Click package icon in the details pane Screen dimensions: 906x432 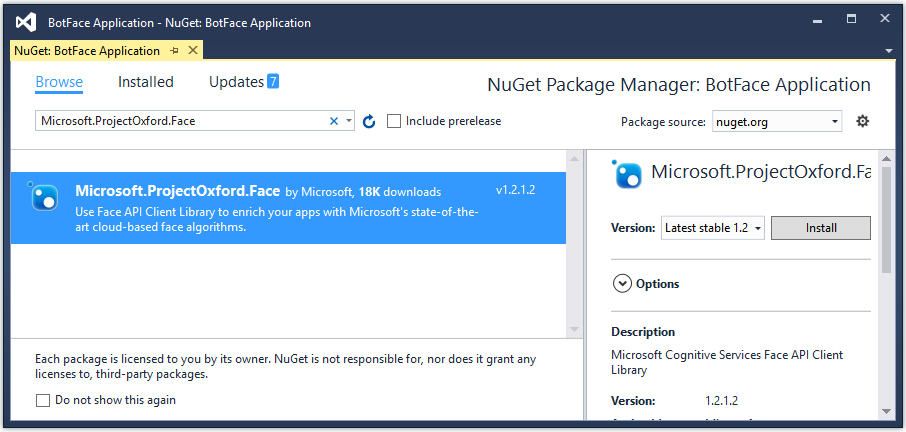(x=626, y=174)
